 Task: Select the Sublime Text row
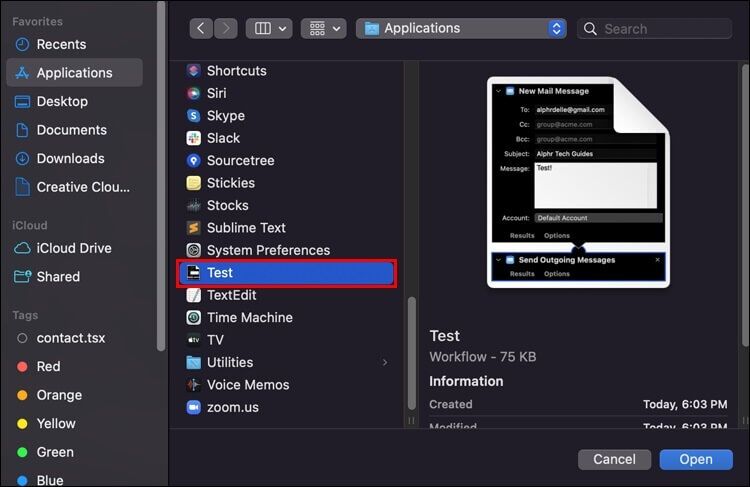pyautogui.click(x=287, y=228)
